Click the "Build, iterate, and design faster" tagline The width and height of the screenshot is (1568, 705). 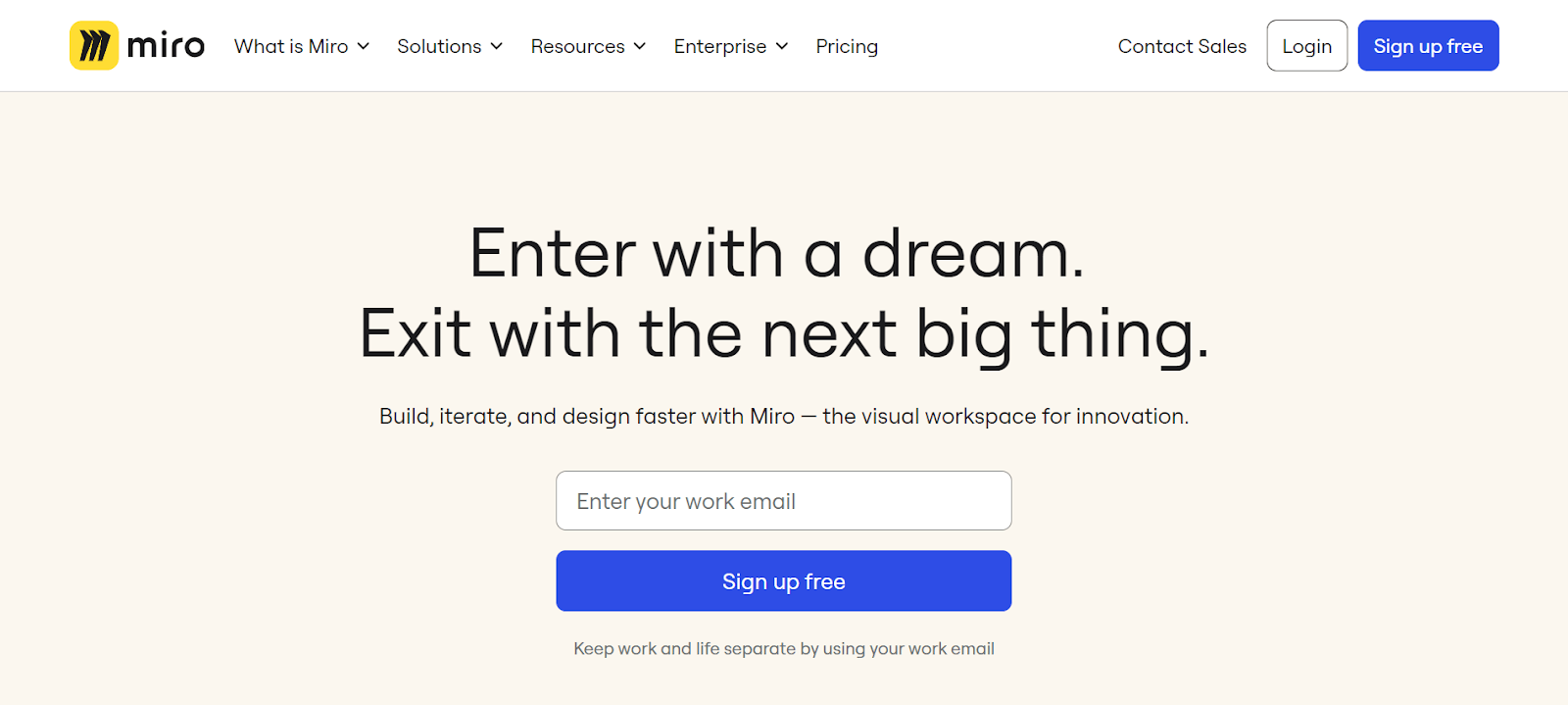pyautogui.click(x=783, y=417)
